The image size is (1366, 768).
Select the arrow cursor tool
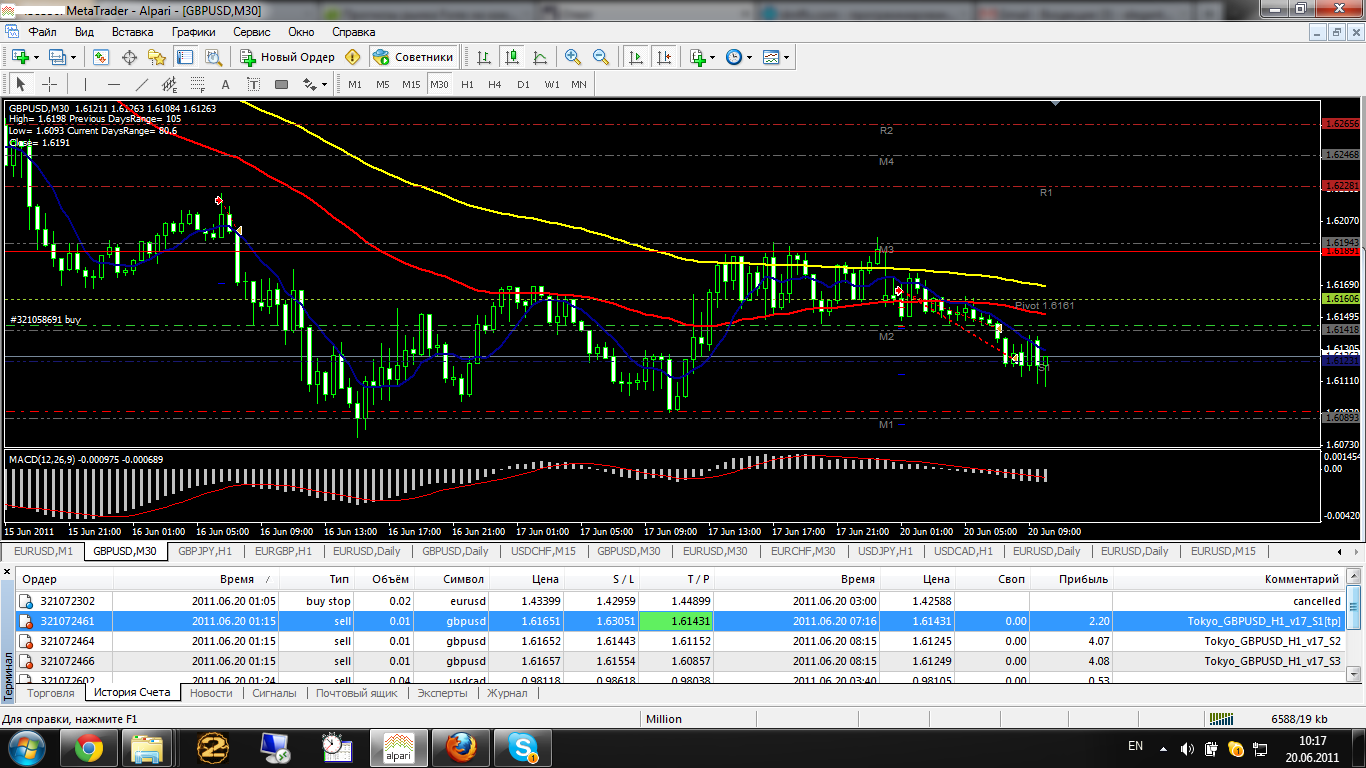tap(21, 84)
